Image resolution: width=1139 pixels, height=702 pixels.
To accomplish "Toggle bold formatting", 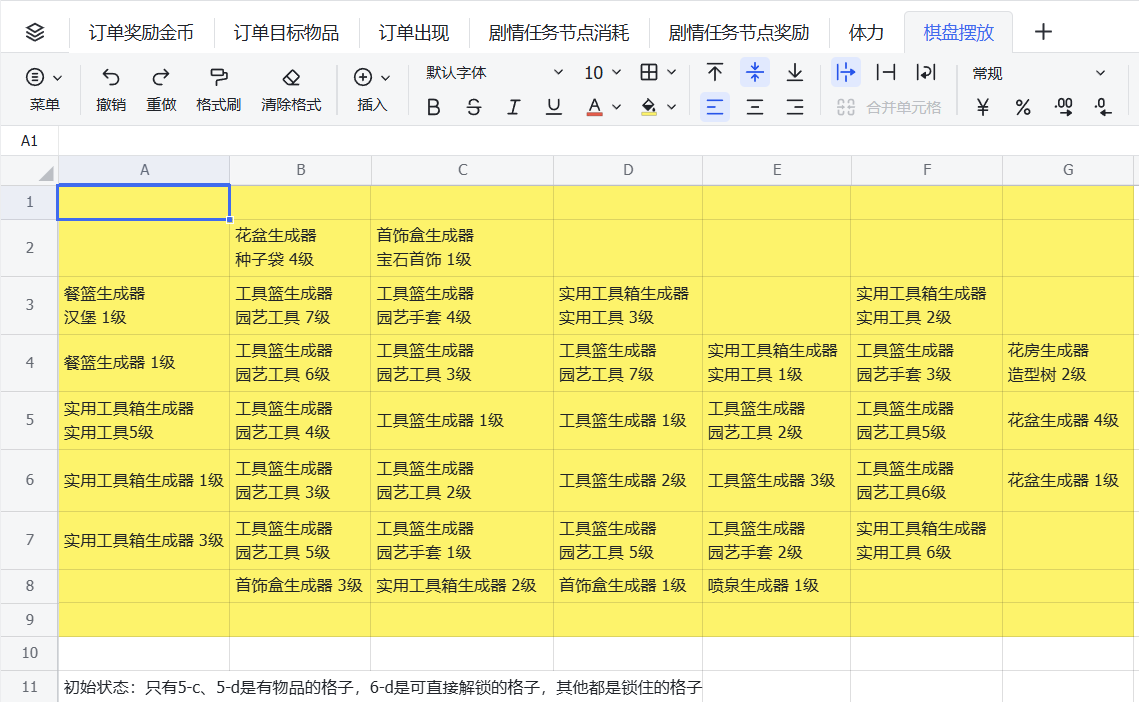I will click(x=434, y=108).
